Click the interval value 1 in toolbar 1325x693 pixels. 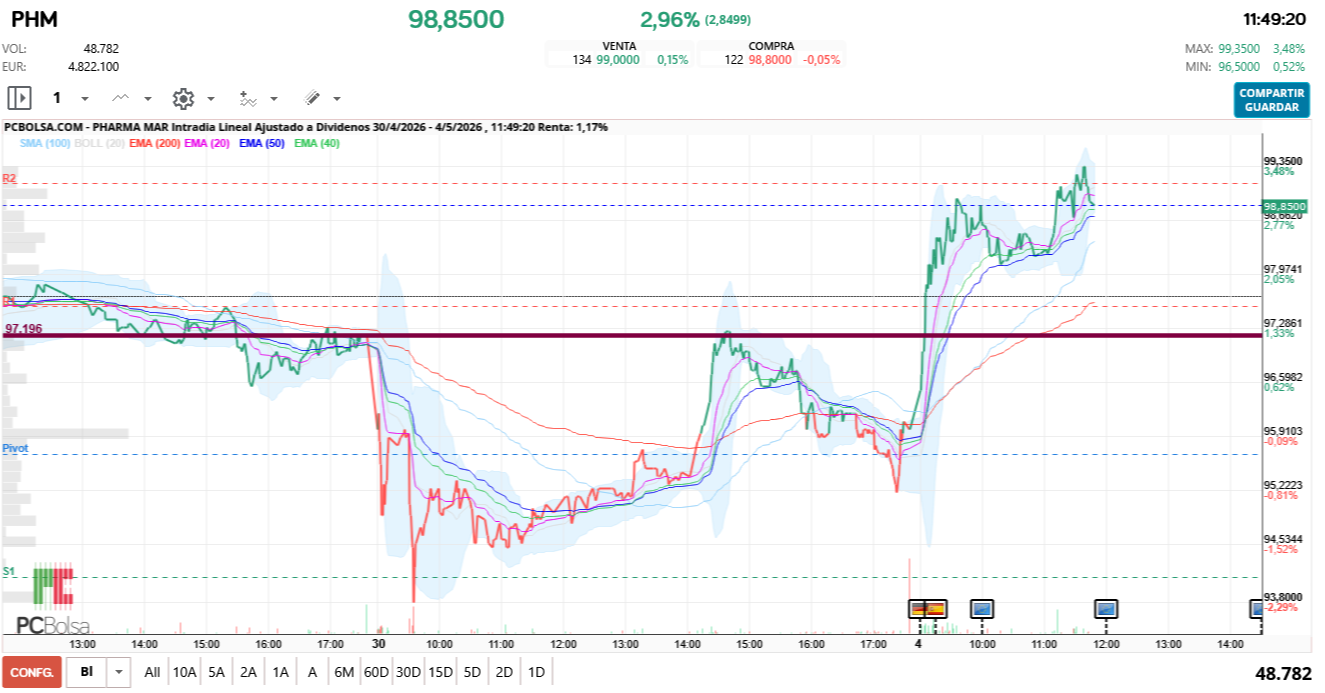click(x=57, y=98)
